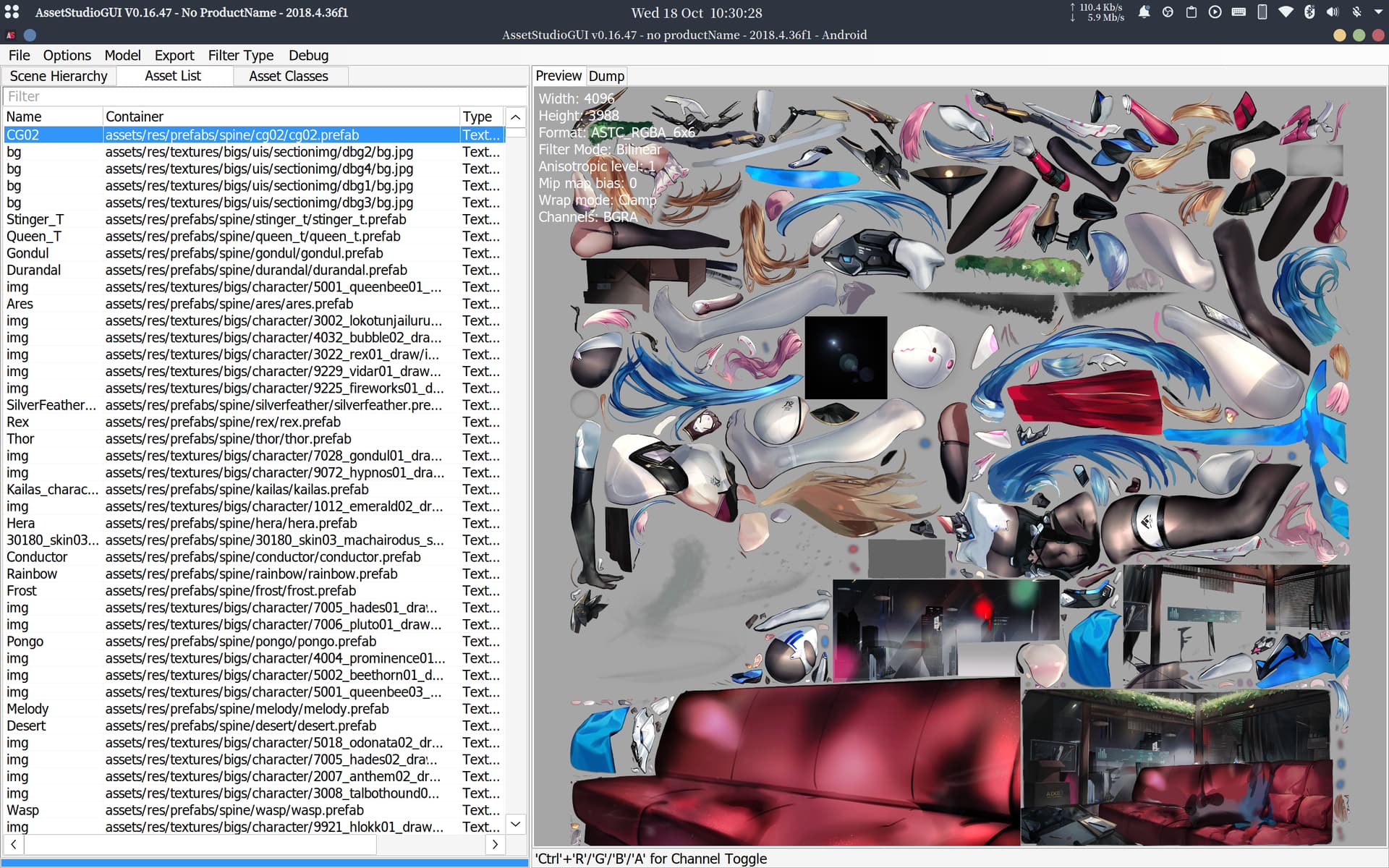Screen dimensions: 1389x868
Task: Select the img row for 9921_hlokk01
Action: [x=254, y=827]
